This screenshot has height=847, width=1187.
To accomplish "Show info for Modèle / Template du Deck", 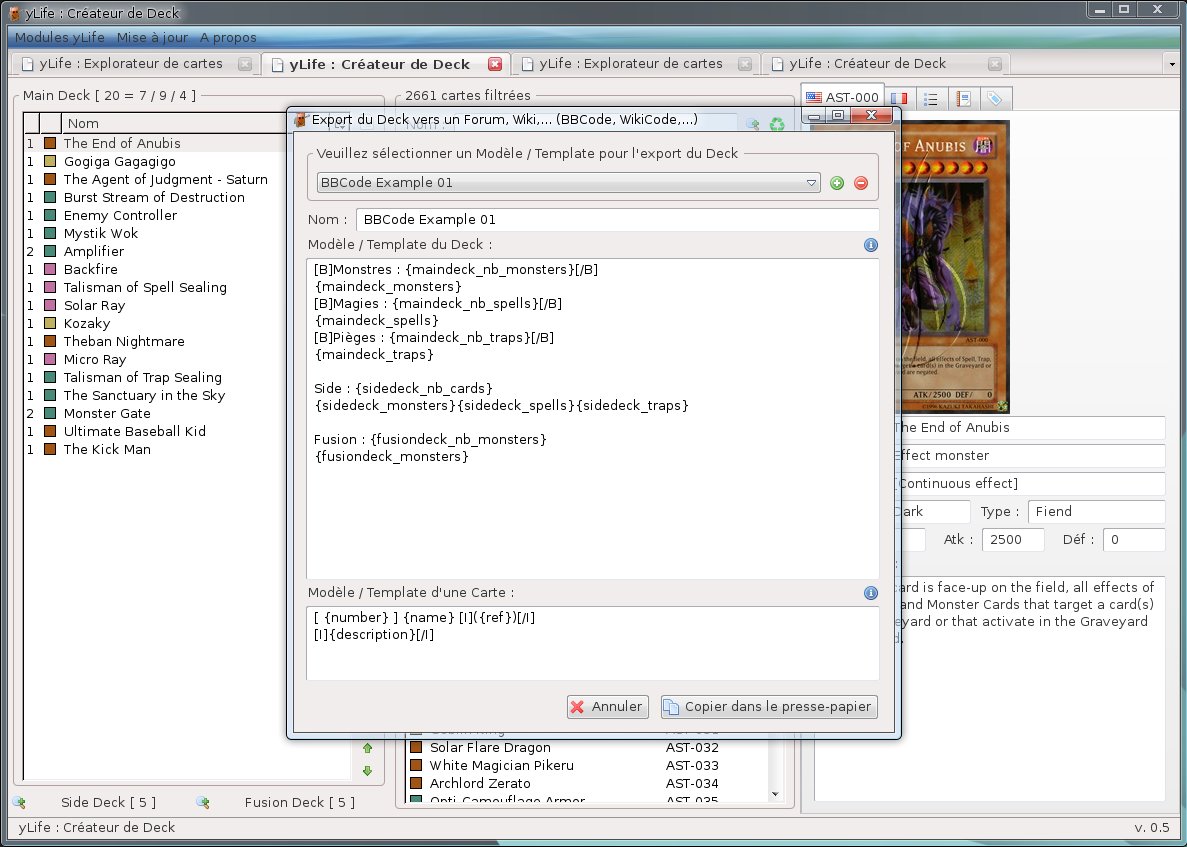I will pyautogui.click(x=871, y=244).
